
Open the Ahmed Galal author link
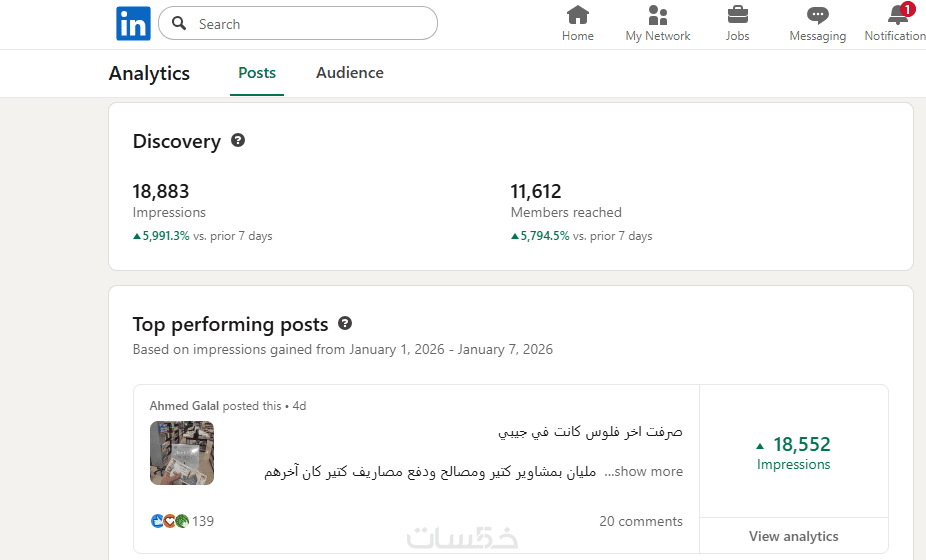pos(184,406)
